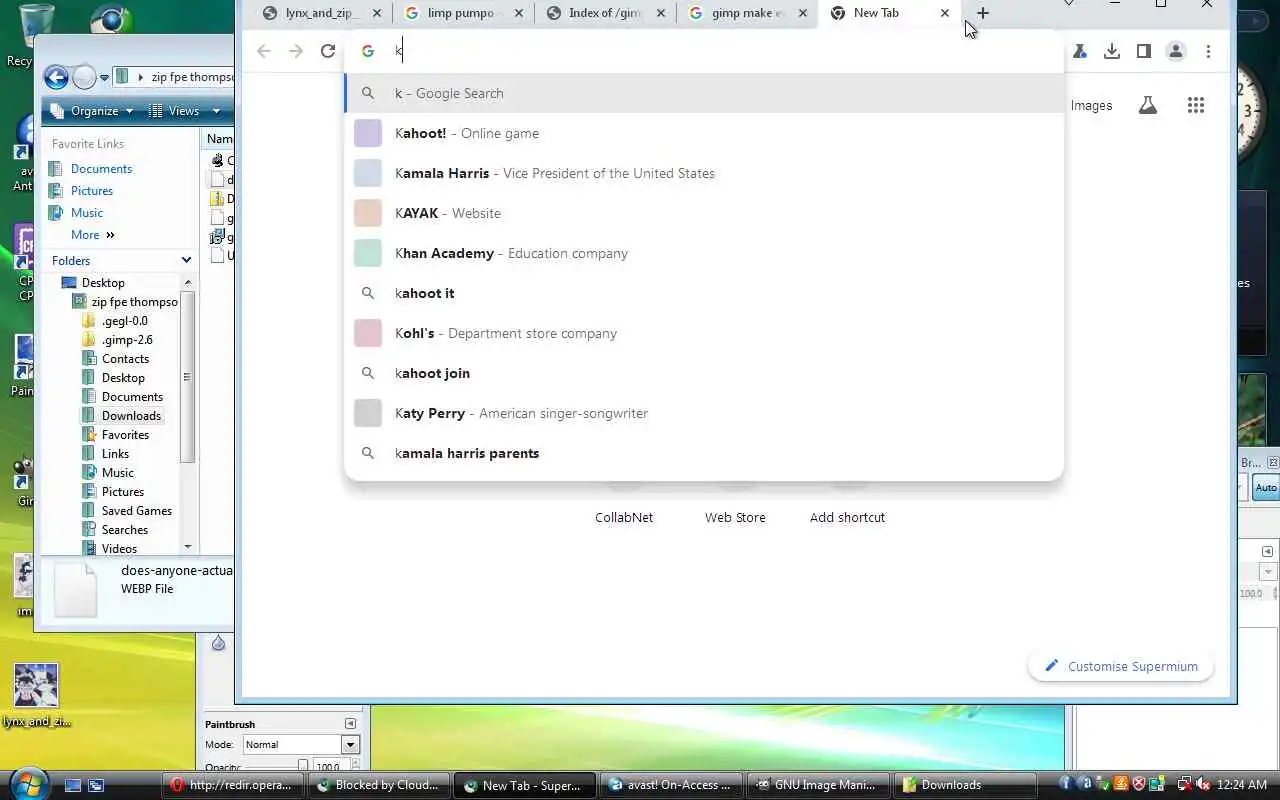Screen dimensions: 1280x800
Task: Select Contacts in folder tree
Action: 125,359
